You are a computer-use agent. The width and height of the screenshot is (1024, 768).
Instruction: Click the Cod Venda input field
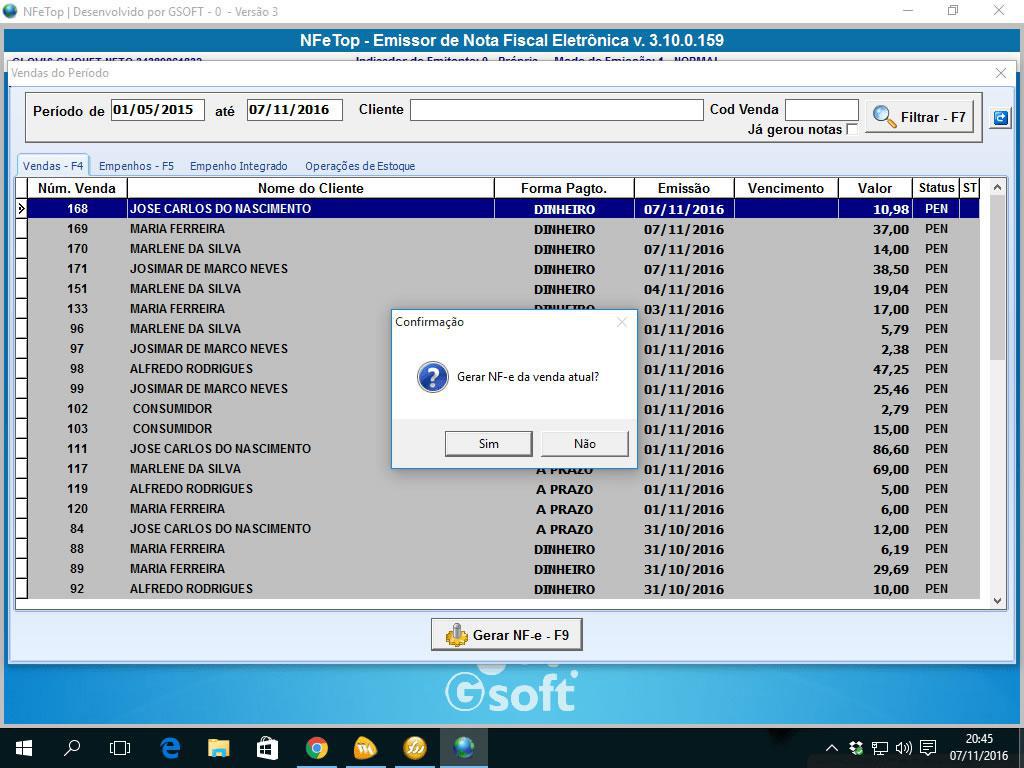tap(822, 110)
